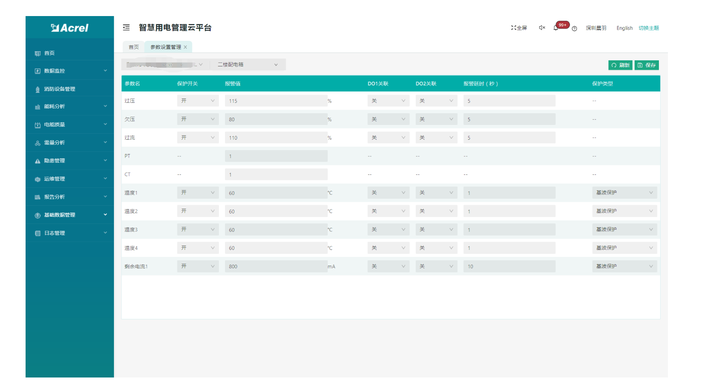Collapse the sidebar with the hamburger icon
Viewport: 720px width, 384px height.
click(x=126, y=28)
